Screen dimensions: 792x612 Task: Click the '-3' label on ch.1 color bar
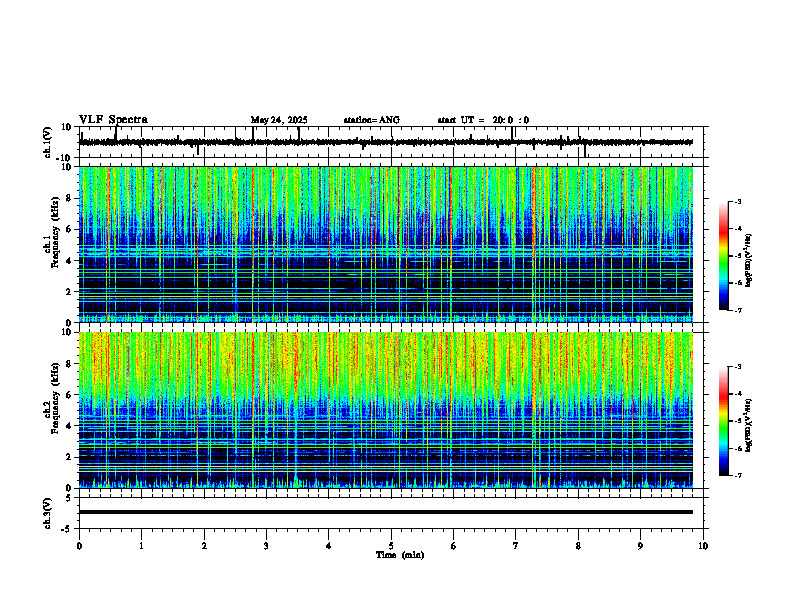738,201
